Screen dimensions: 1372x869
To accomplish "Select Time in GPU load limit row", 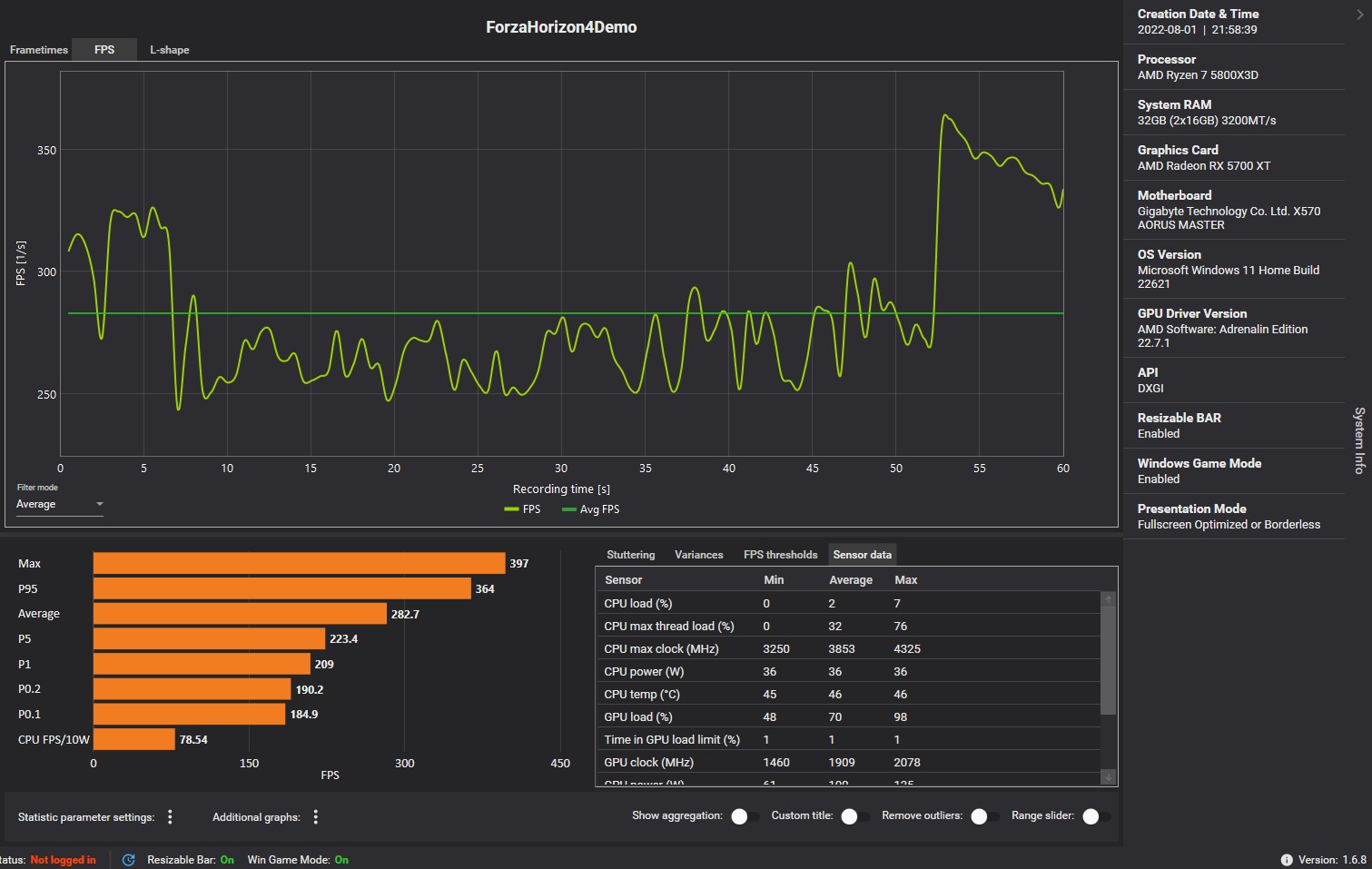I will coord(848,739).
